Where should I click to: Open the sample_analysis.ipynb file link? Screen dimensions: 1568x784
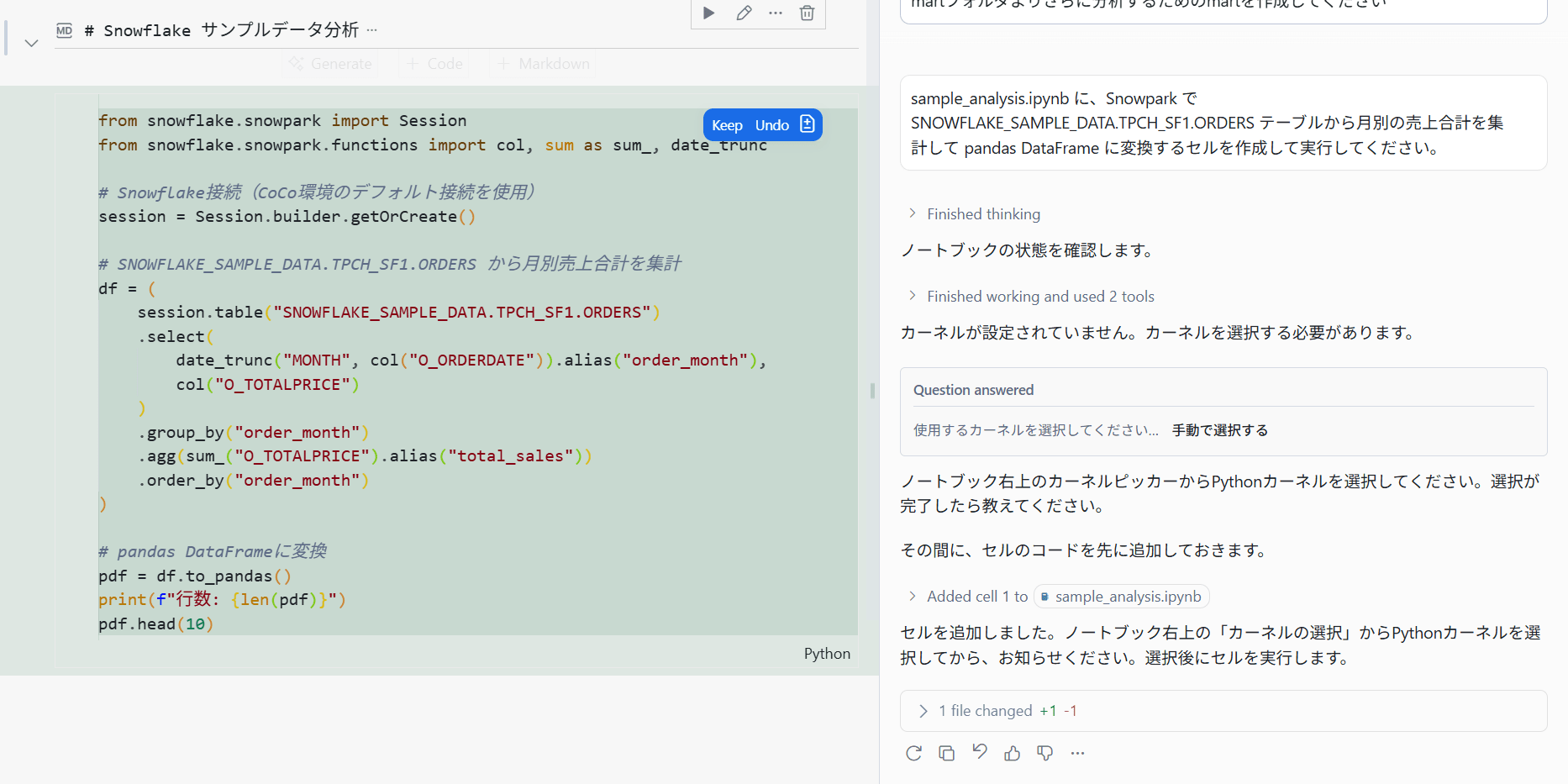pyautogui.click(x=1121, y=597)
